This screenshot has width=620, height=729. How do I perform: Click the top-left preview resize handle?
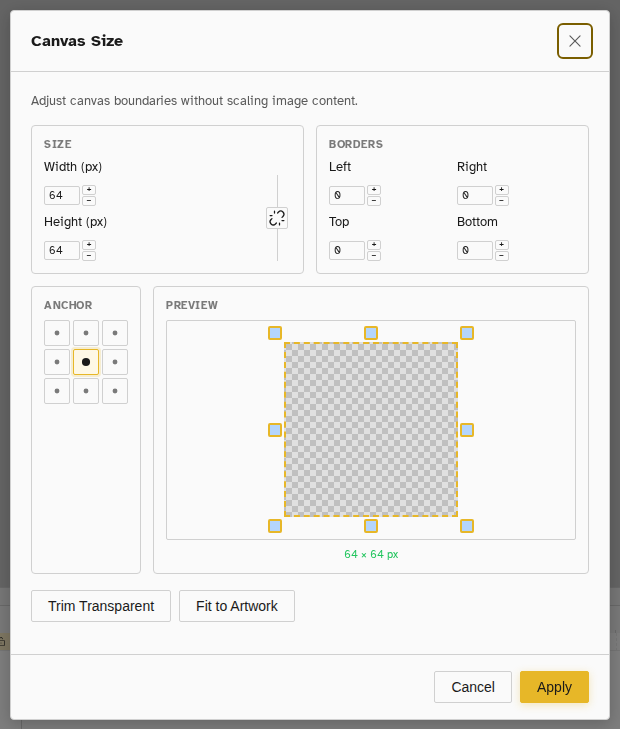(275, 333)
